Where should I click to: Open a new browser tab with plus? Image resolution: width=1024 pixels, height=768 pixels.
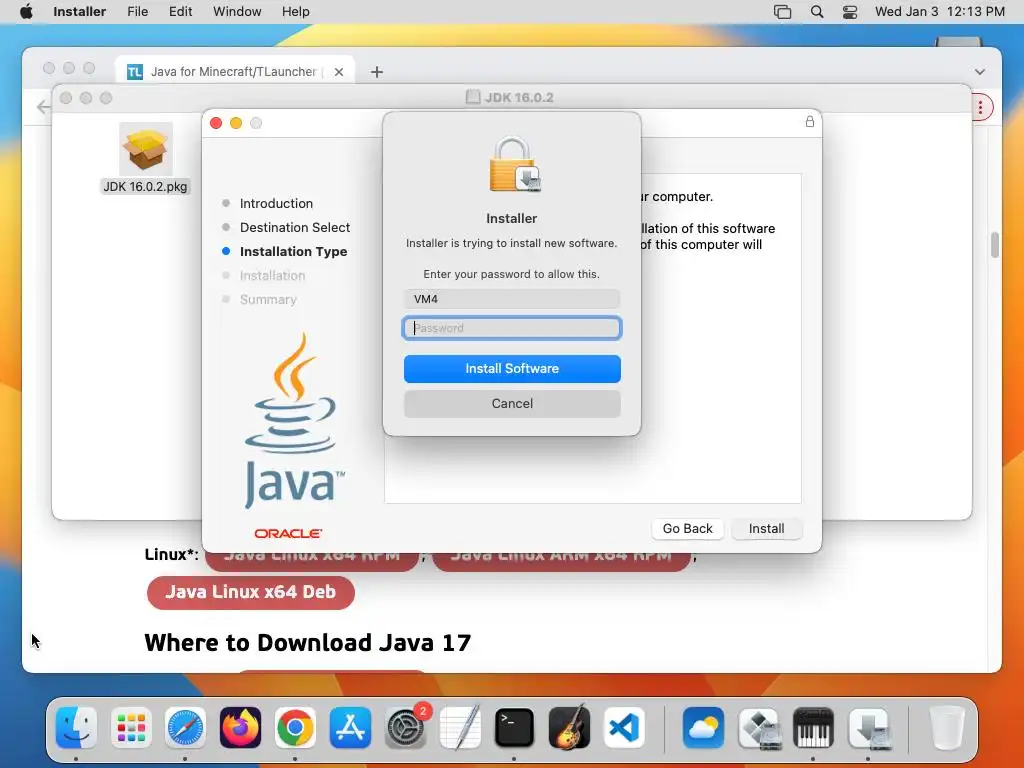tap(377, 72)
